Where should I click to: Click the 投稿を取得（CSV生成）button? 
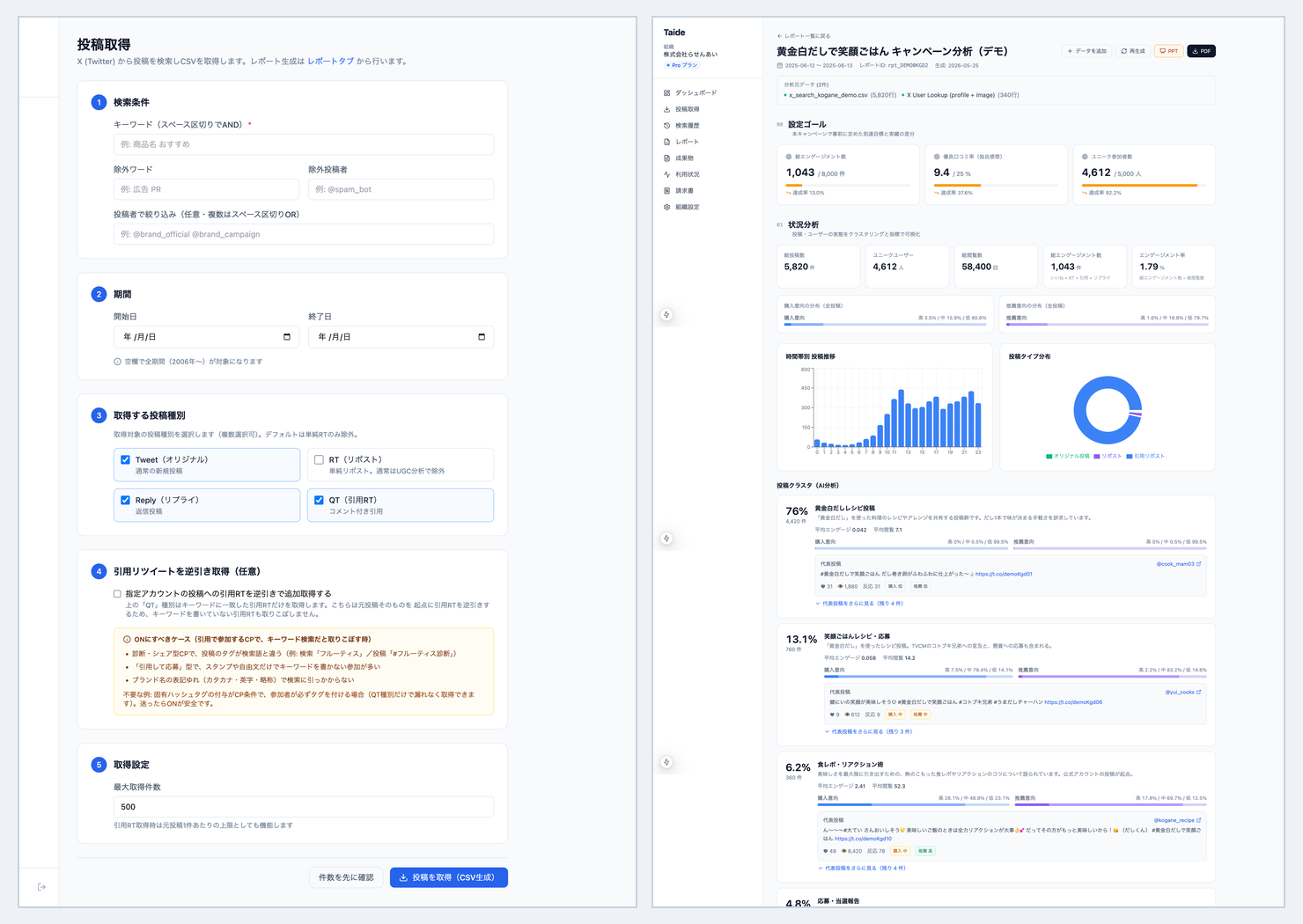coord(449,877)
